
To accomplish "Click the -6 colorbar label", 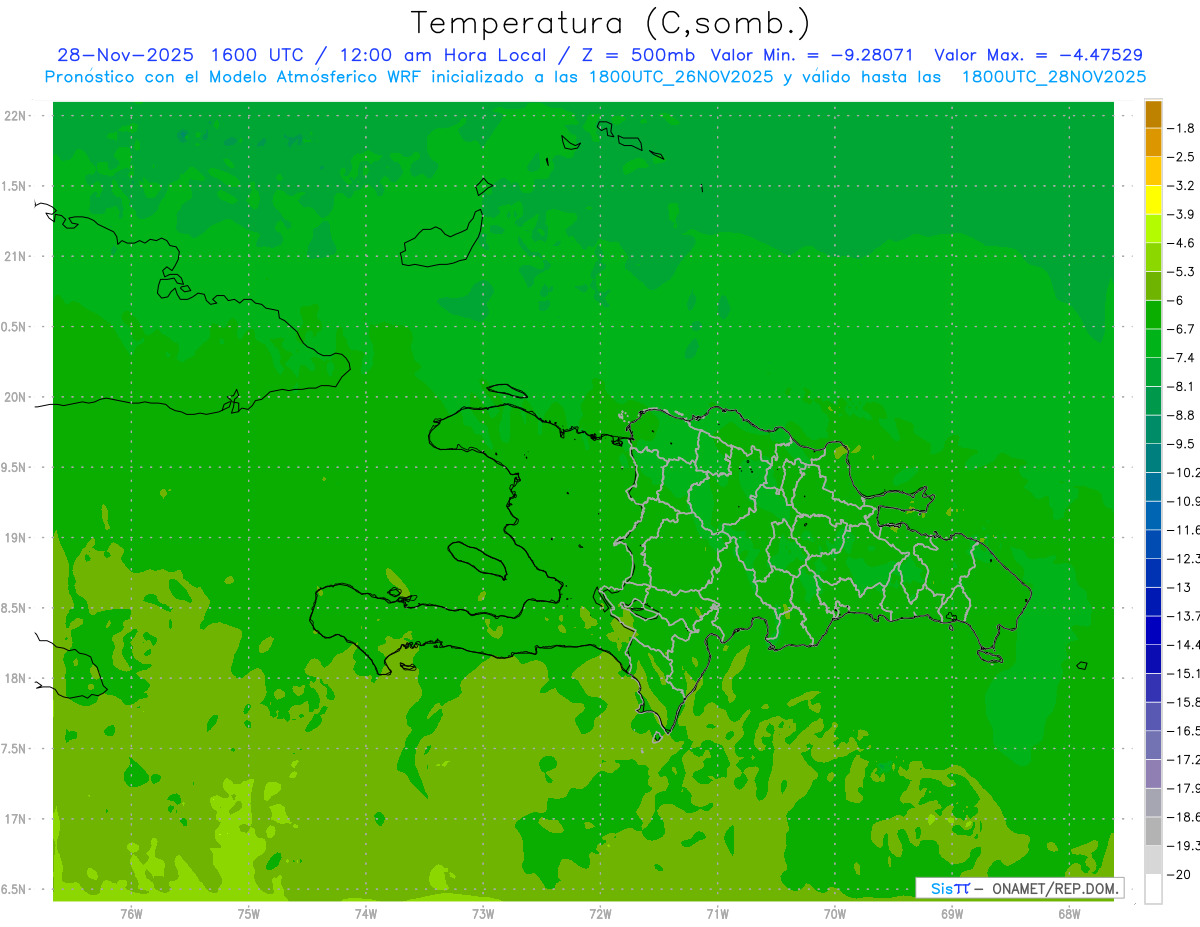I will 1176,300.
